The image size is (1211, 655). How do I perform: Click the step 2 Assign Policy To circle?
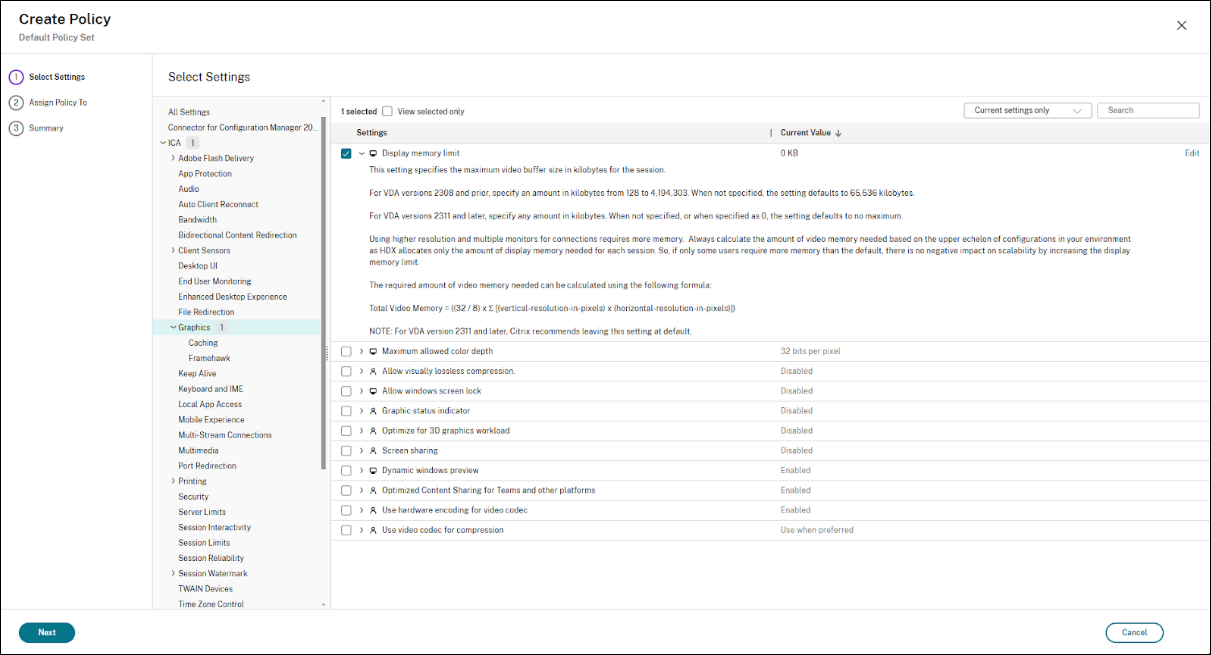tap(16, 103)
